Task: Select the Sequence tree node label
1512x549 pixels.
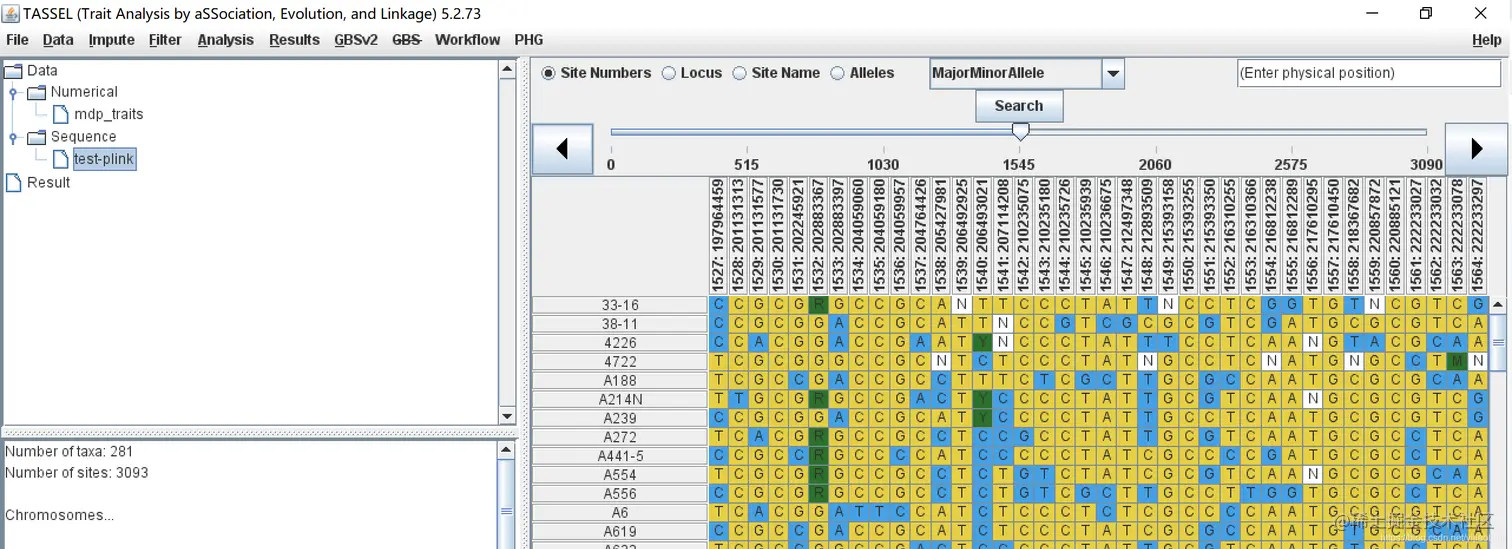Action: coord(83,137)
